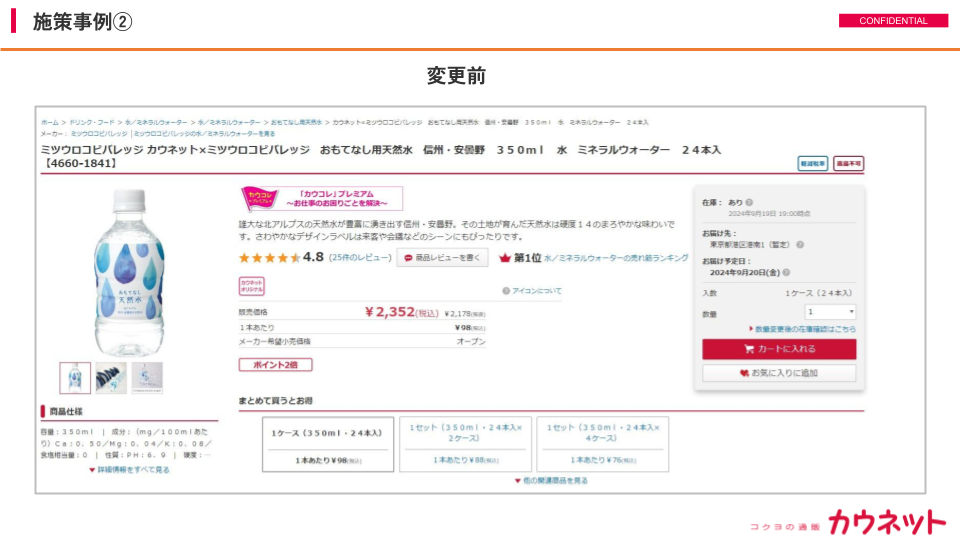Select the third product thumbnail

(147, 378)
